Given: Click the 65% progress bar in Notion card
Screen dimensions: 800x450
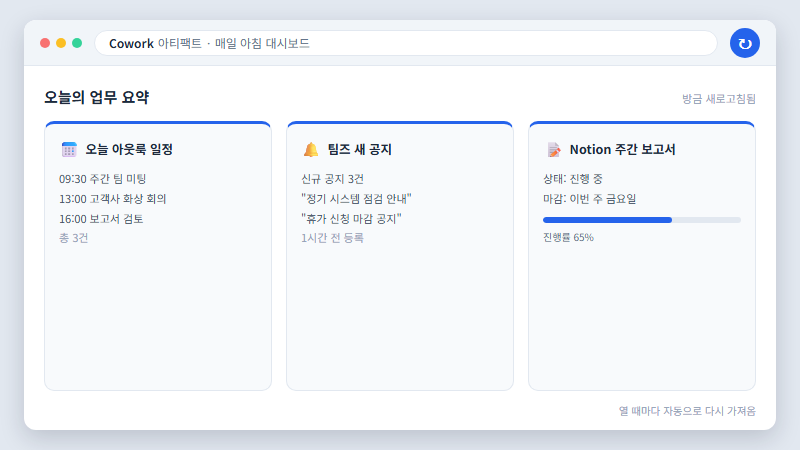Looking at the screenshot, I should [642, 220].
